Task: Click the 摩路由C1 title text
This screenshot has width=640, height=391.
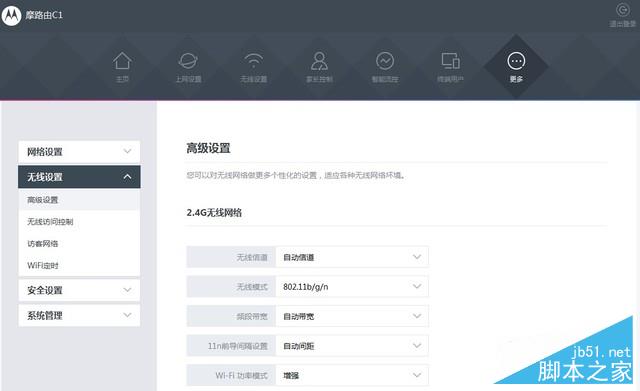Action: (44, 16)
